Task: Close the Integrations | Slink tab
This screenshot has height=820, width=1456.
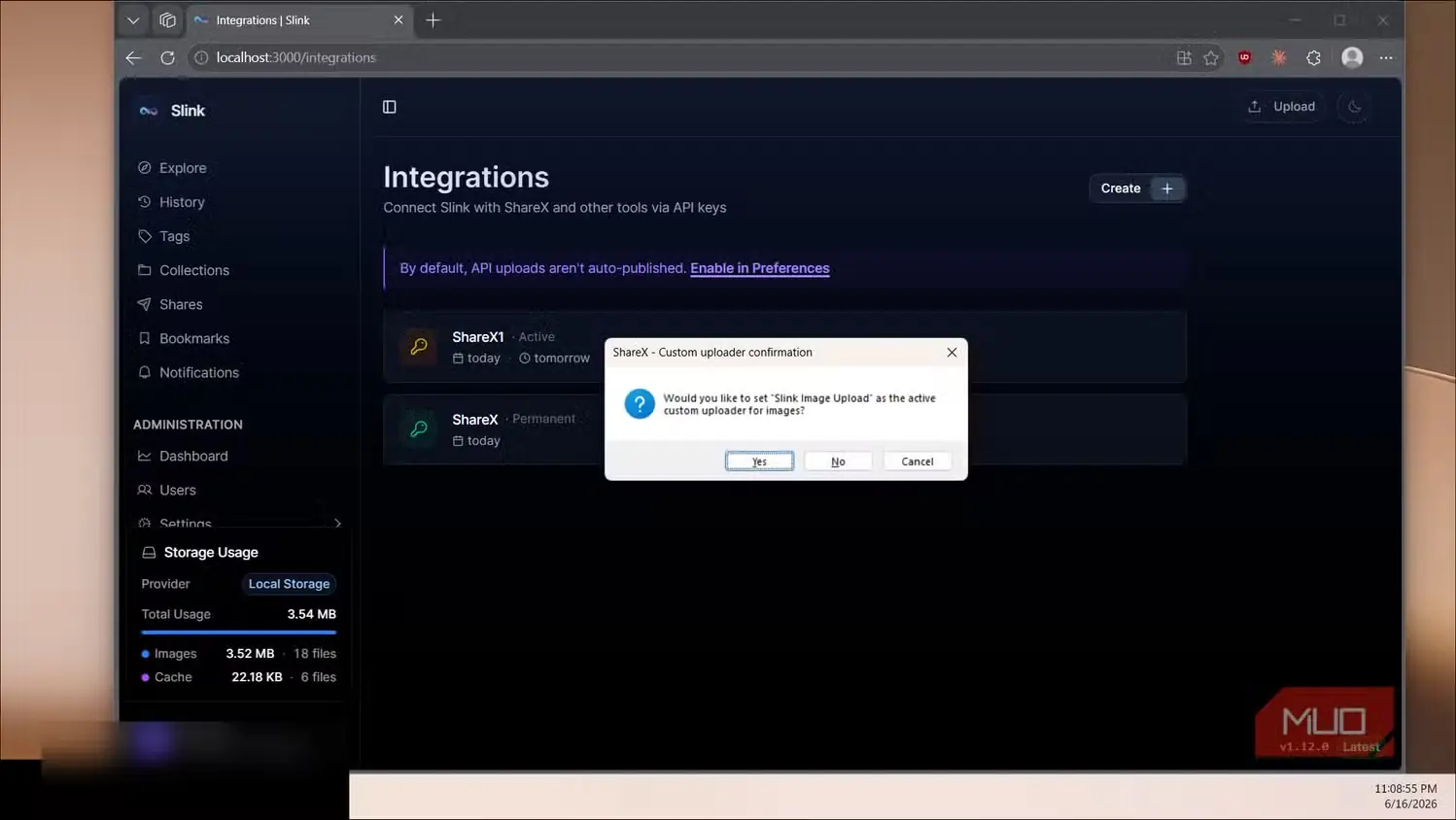Action: (399, 20)
